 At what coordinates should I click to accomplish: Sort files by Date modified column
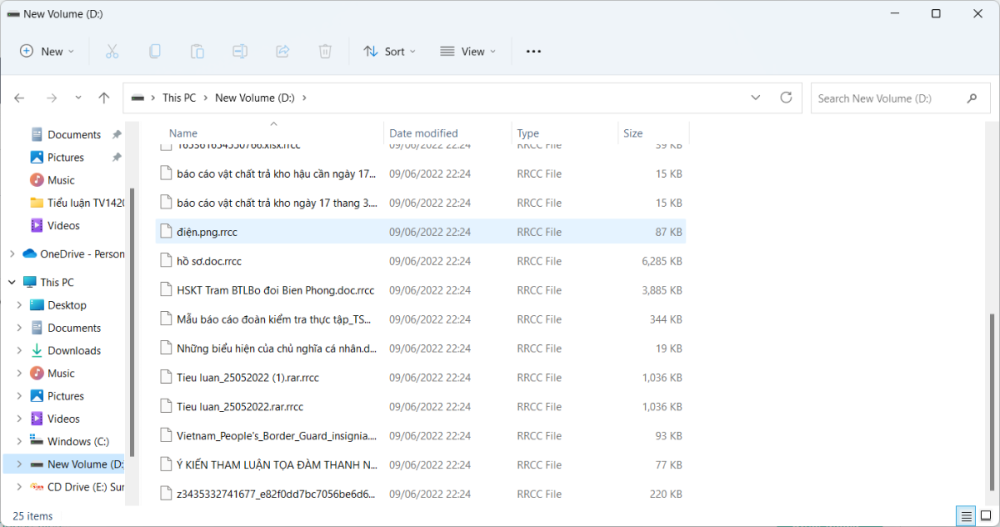[424, 133]
